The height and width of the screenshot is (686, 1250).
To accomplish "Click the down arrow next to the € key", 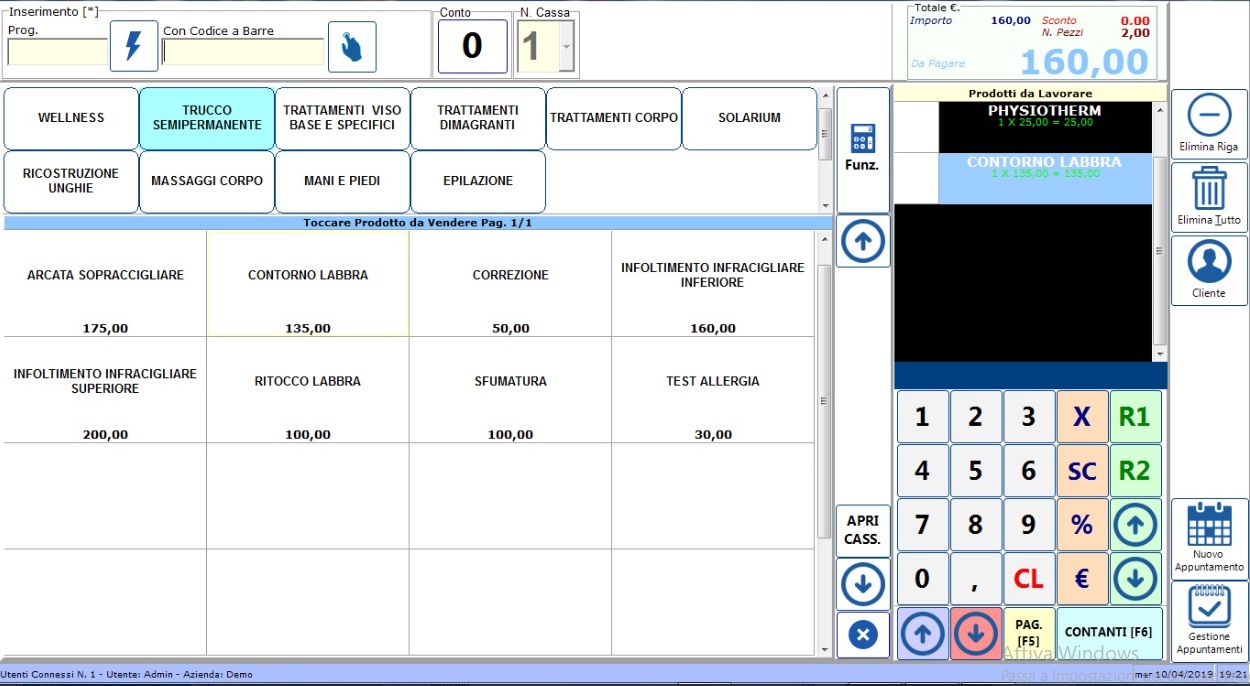I will (x=1136, y=578).
